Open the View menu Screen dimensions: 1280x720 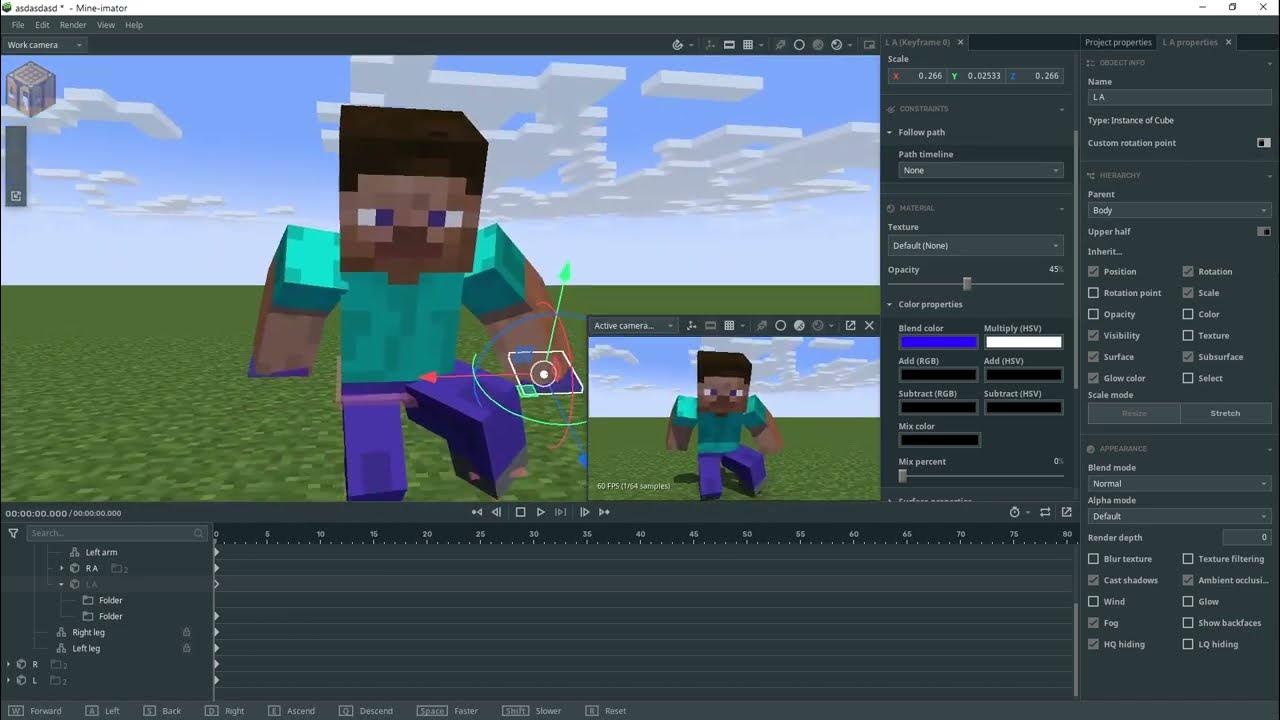[x=105, y=25]
